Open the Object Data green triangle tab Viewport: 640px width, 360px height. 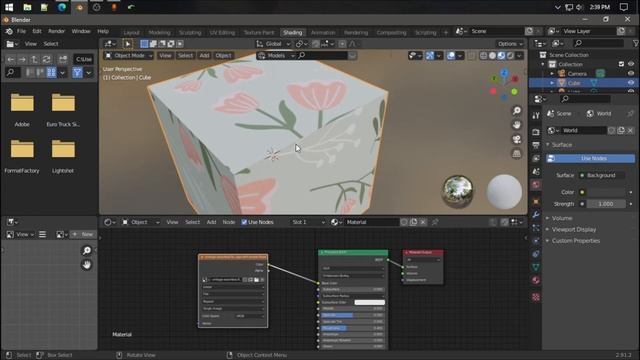(x=536, y=267)
